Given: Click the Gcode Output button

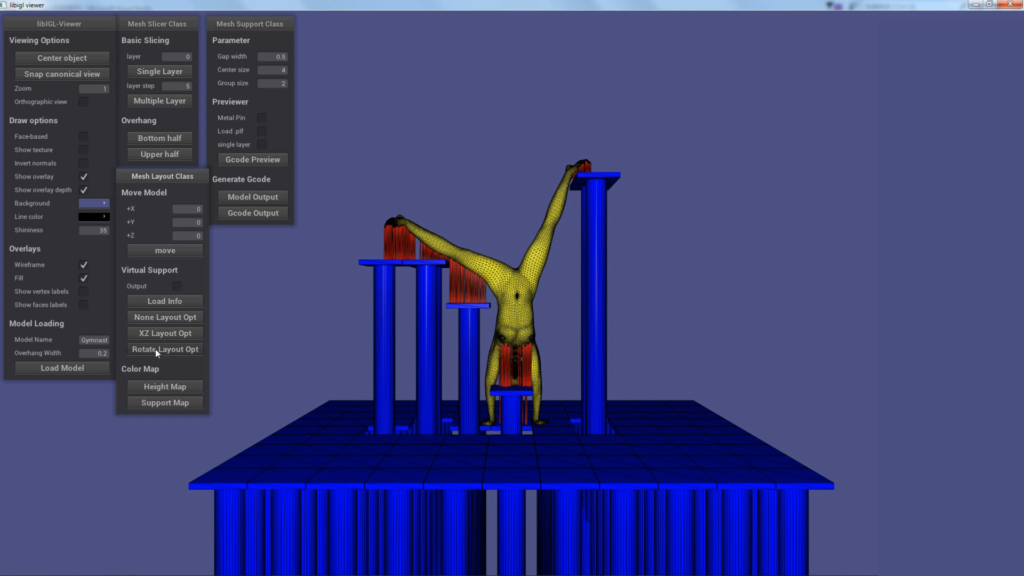Looking at the screenshot, I should point(253,213).
